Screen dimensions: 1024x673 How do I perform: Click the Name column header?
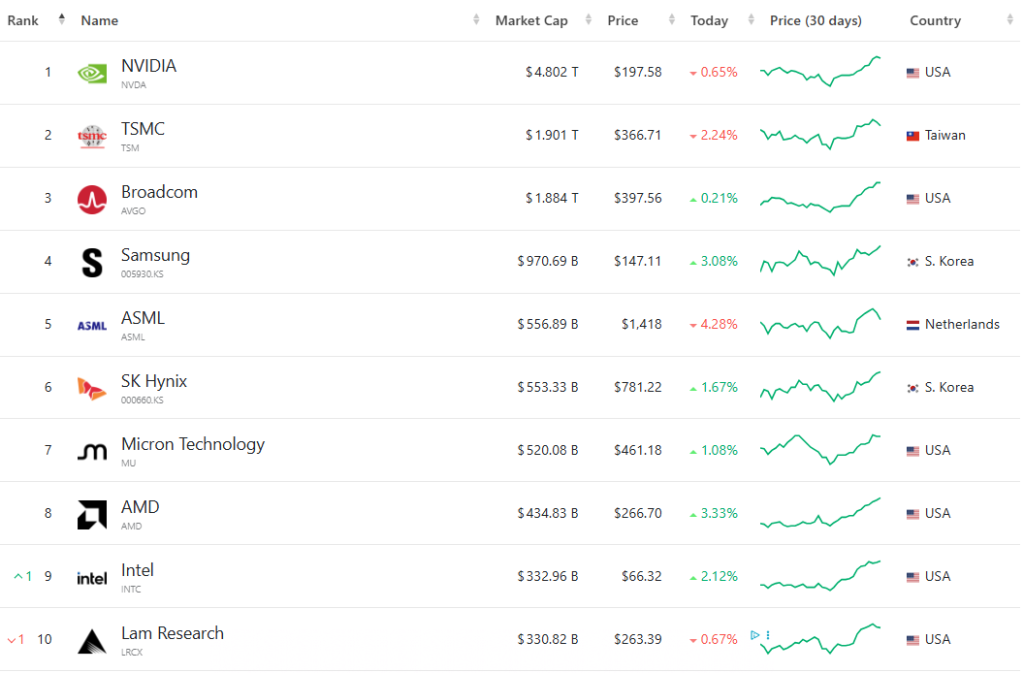(99, 20)
